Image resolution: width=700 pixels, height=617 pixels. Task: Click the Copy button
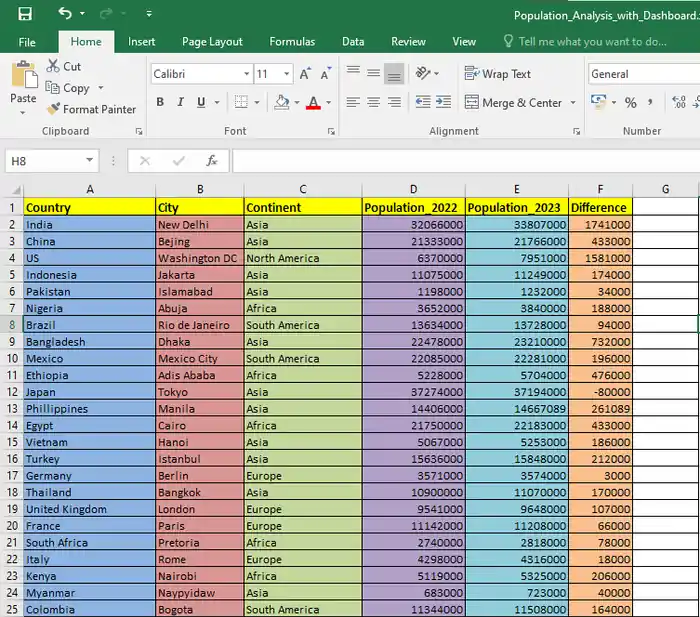tap(68, 88)
